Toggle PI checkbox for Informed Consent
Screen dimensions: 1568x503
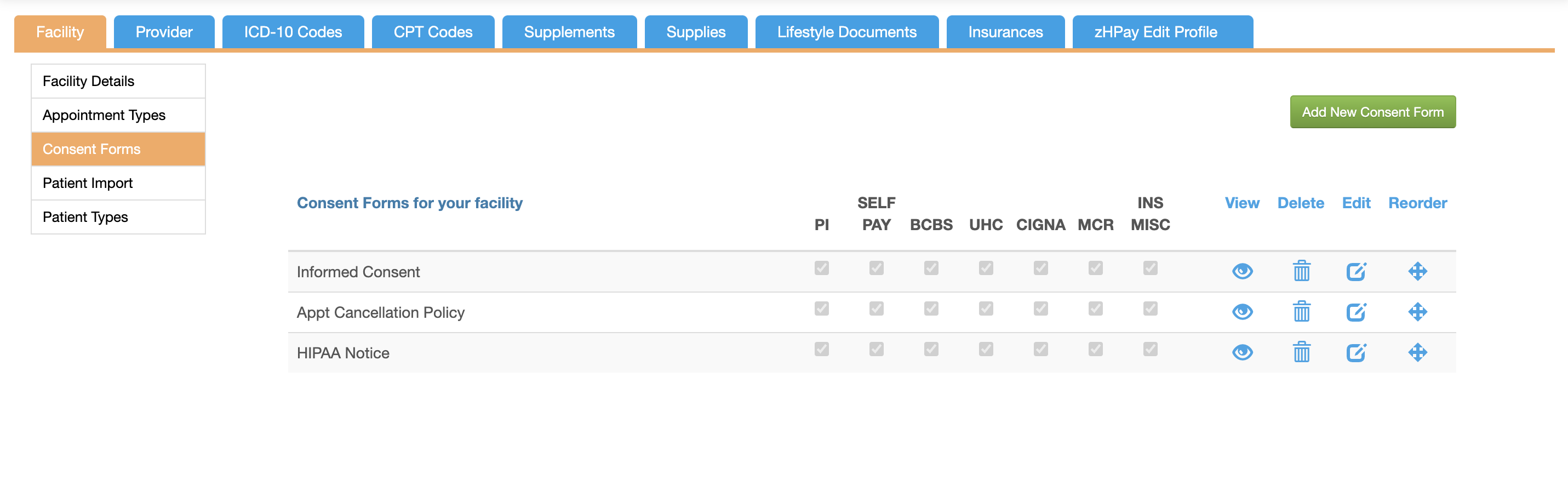821,268
